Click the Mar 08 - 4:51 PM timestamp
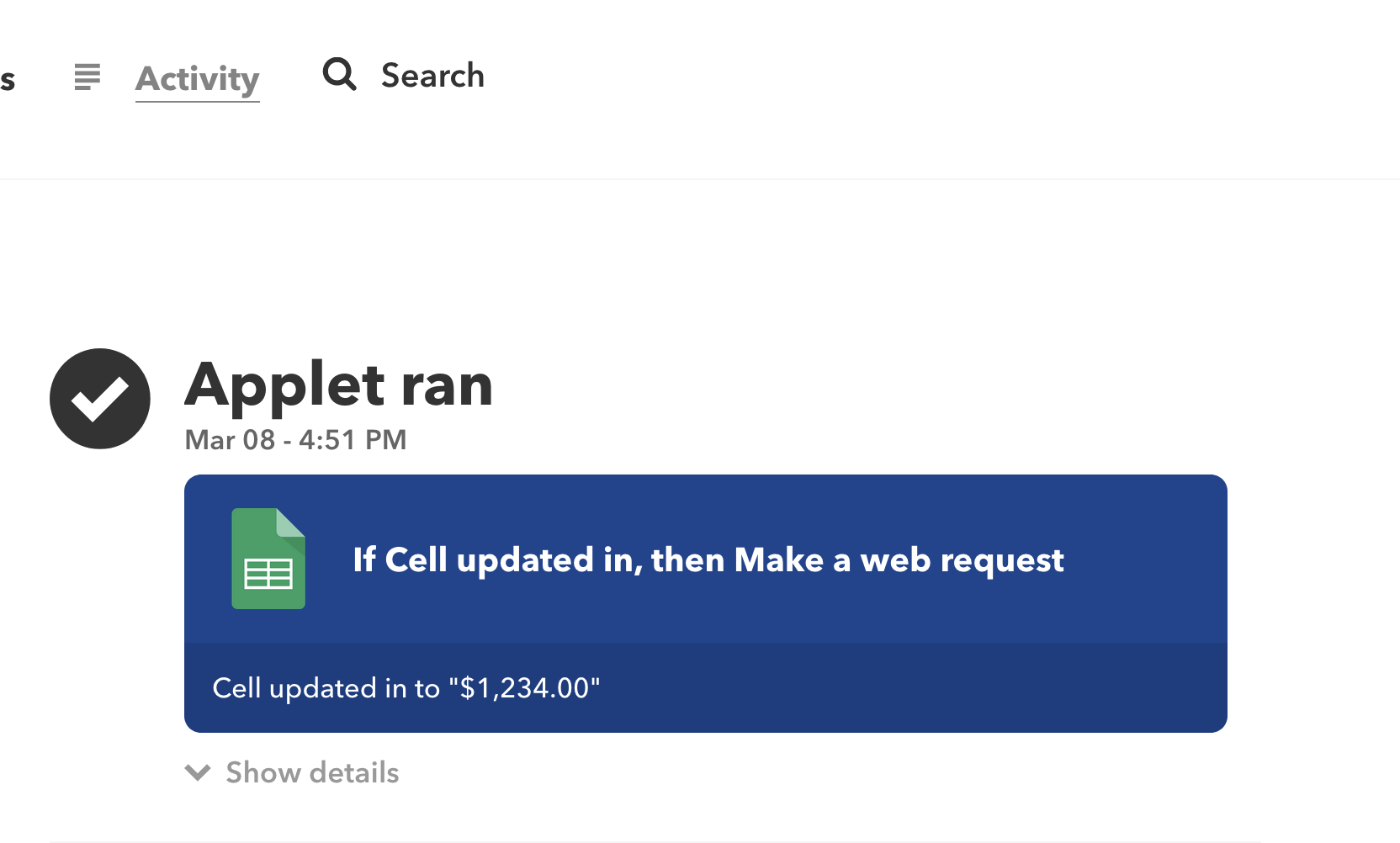1400x843 pixels. (x=295, y=440)
